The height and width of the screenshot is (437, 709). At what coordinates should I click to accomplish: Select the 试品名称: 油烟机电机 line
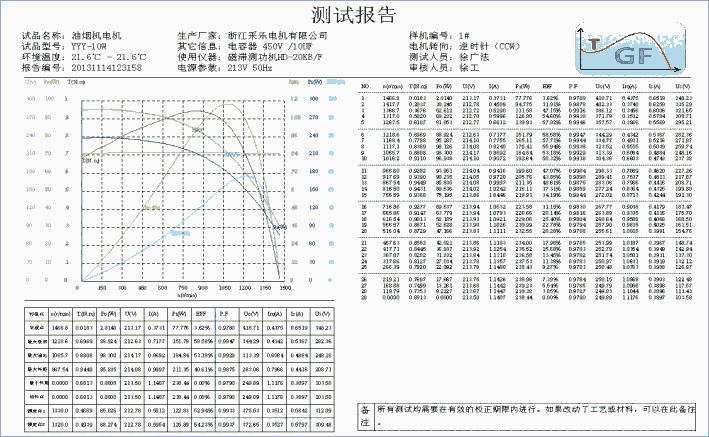click(71, 36)
